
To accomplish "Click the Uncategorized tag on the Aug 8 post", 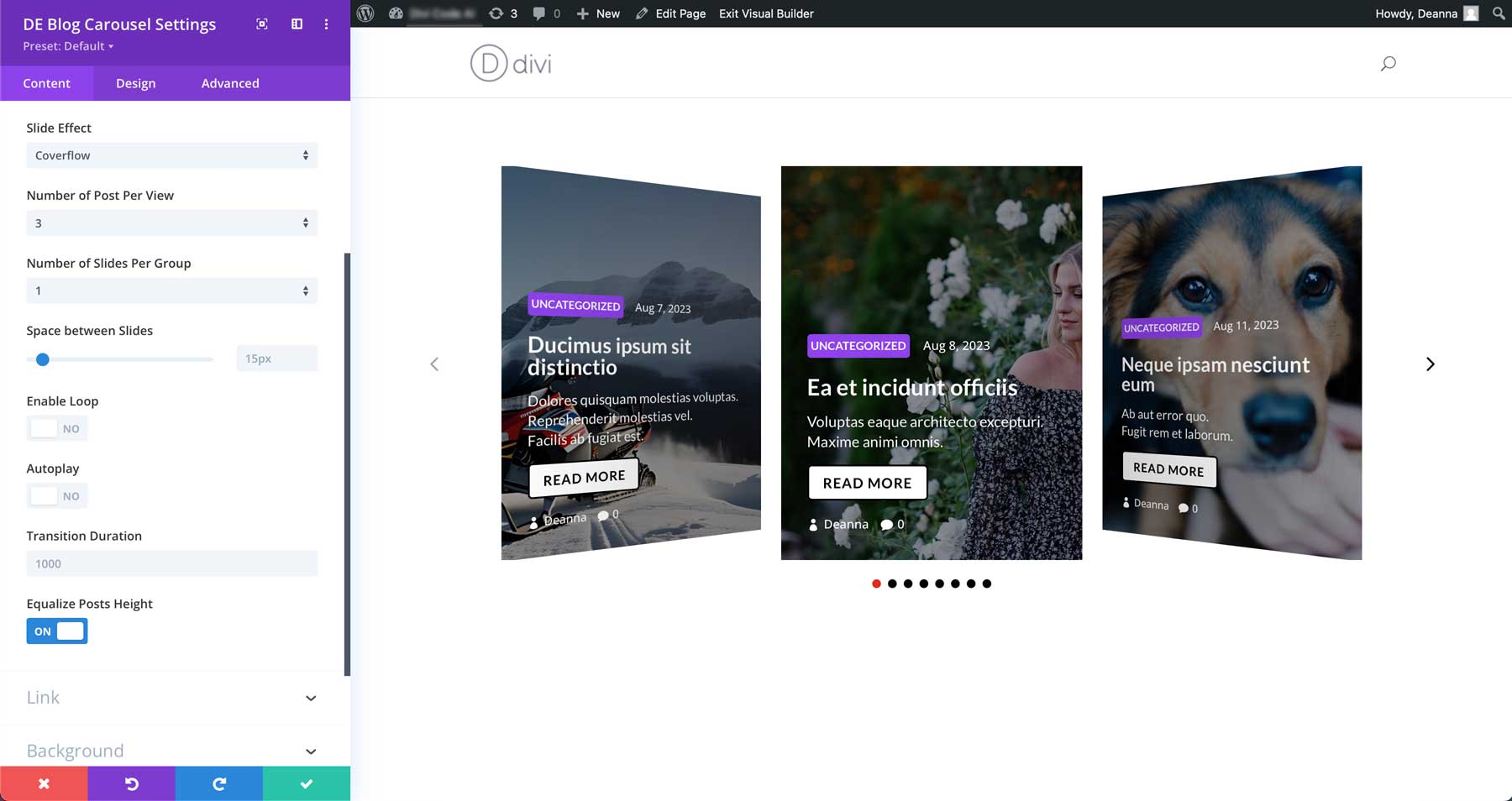I will (858, 346).
